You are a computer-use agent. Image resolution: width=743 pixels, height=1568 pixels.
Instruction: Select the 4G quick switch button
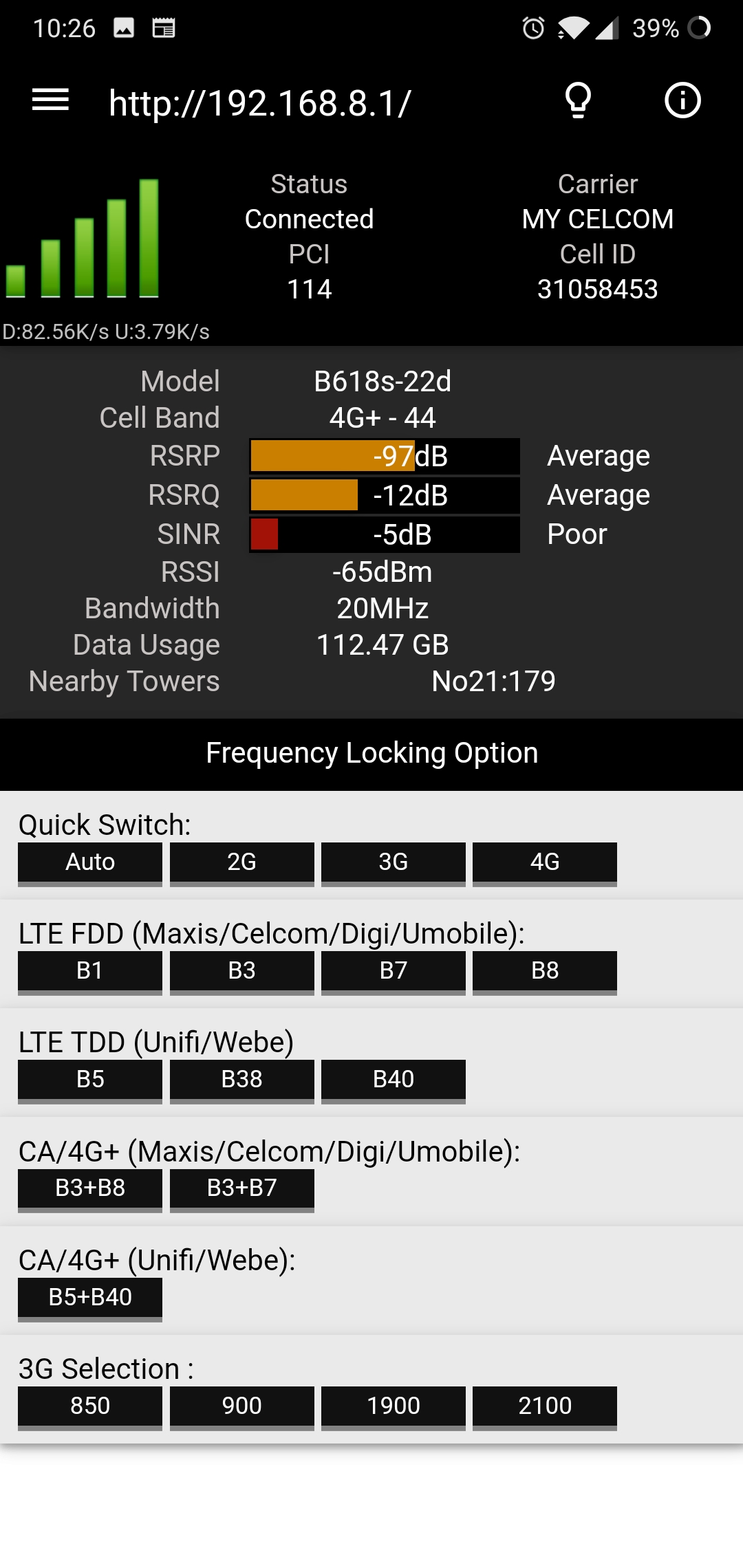(x=545, y=864)
